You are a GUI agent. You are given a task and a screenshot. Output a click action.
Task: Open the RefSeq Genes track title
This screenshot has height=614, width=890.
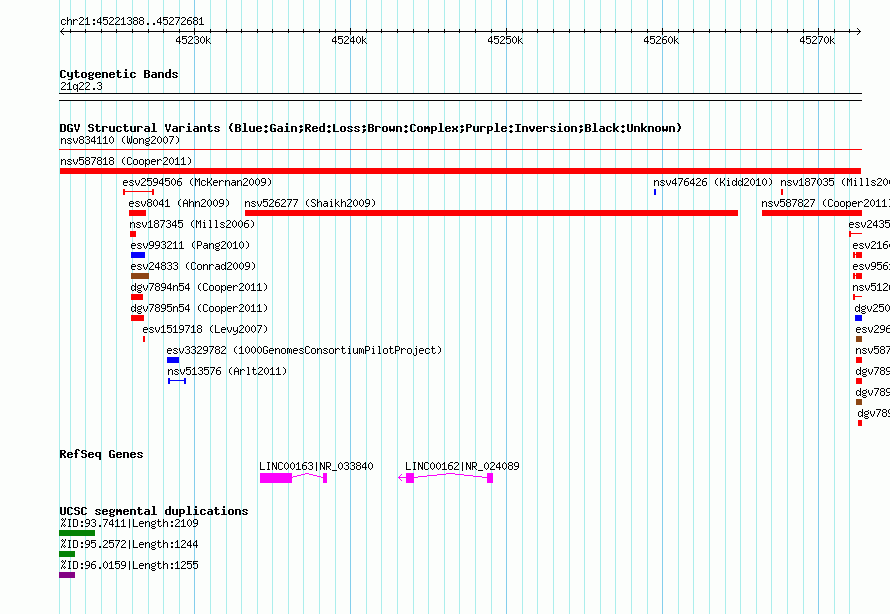click(x=101, y=454)
